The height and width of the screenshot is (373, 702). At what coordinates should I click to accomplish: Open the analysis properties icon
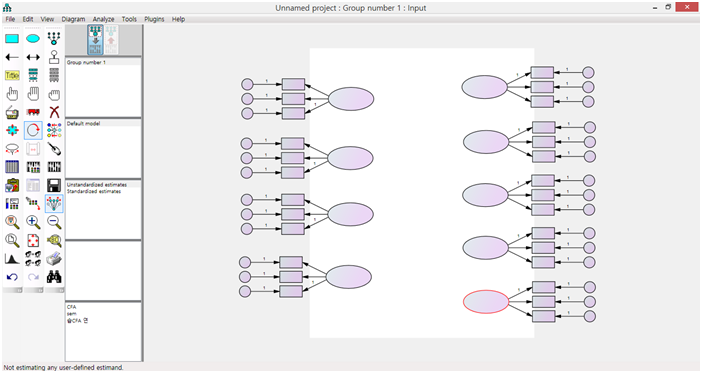coord(33,167)
